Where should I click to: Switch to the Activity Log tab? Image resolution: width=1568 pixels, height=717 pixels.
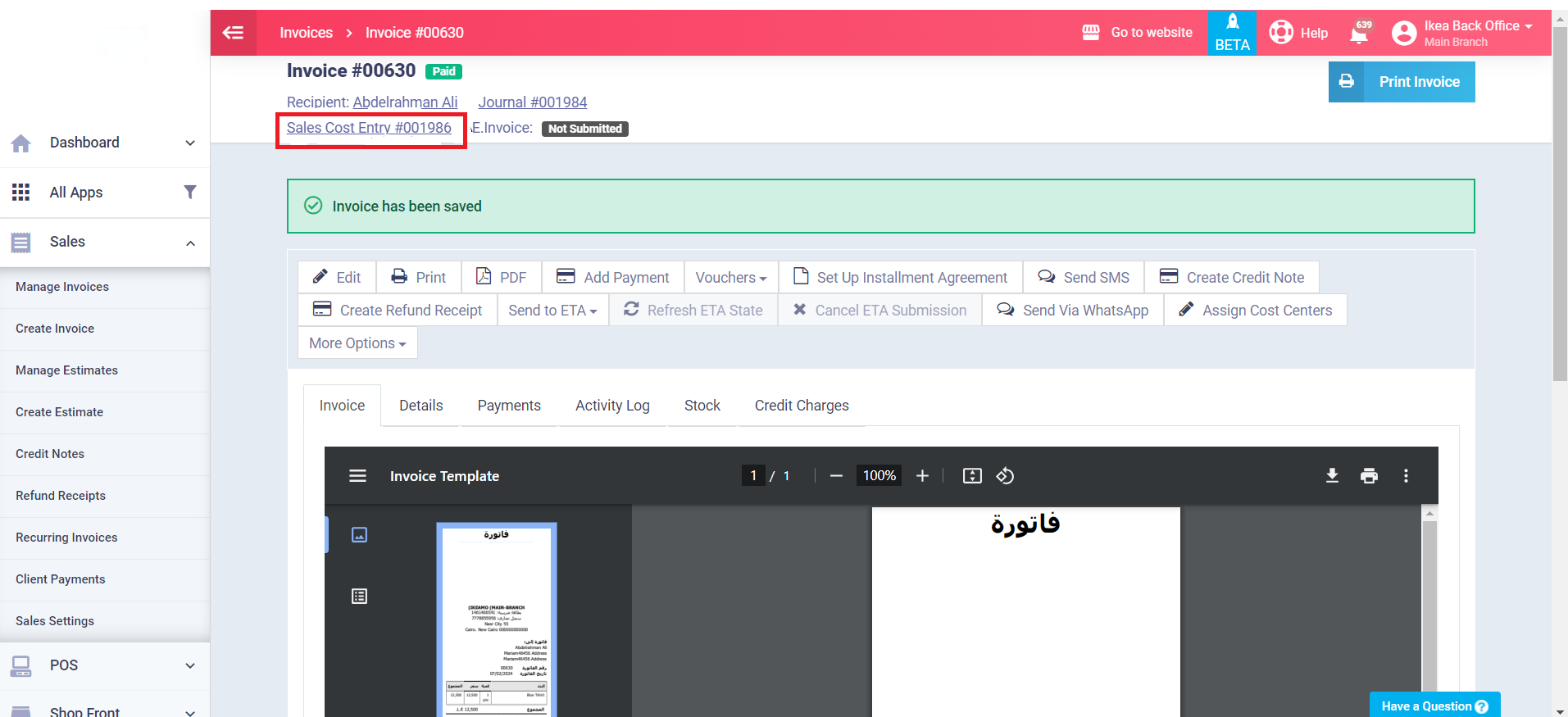pyautogui.click(x=612, y=406)
